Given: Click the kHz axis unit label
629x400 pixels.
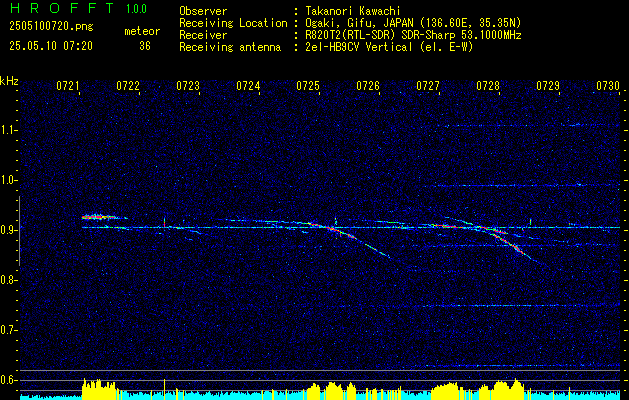Looking at the screenshot, I should pos(9,81).
